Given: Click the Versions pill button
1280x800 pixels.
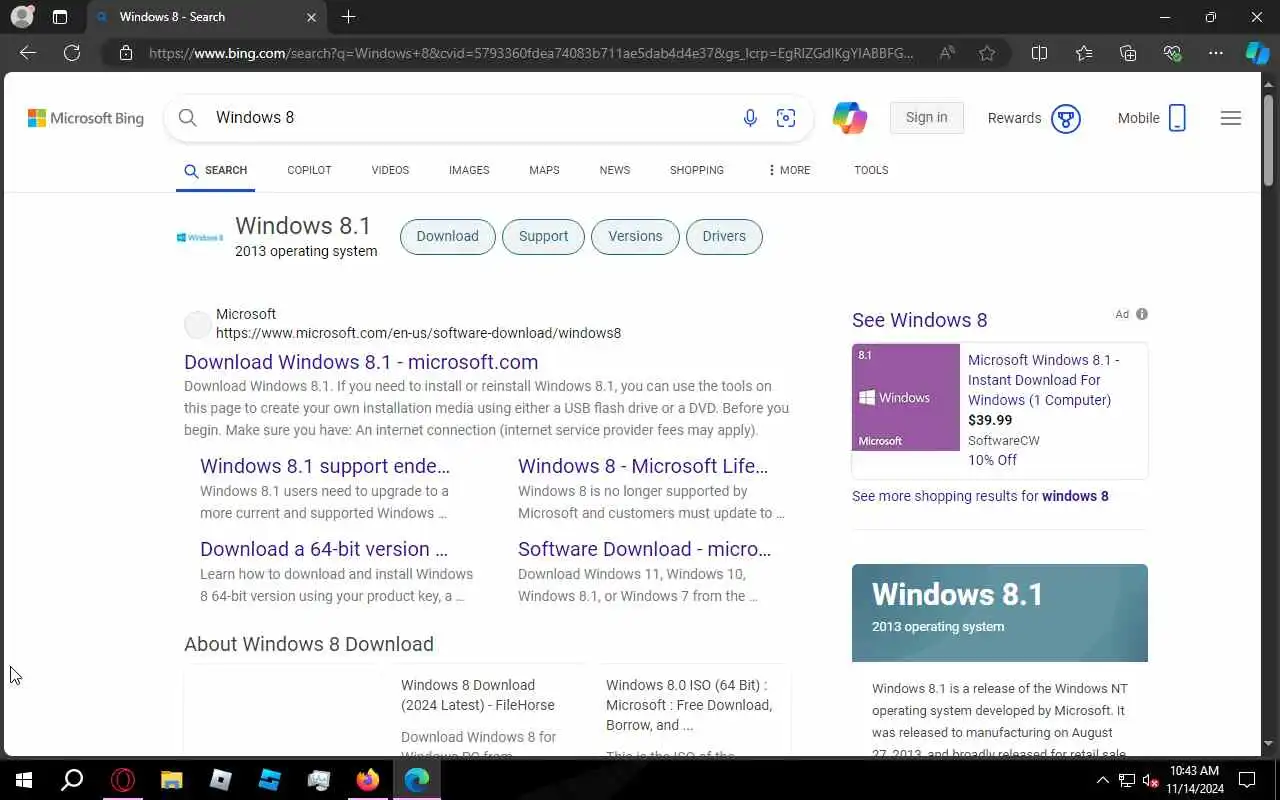Looking at the screenshot, I should click(x=635, y=237).
